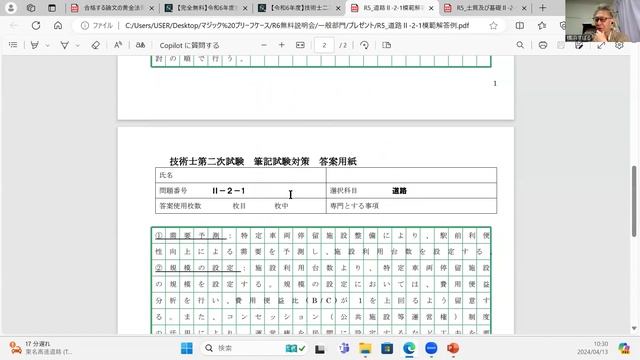Open Microsoft Store from taskbar
The height and width of the screenshot is (360, 640).
pos(387,348)
